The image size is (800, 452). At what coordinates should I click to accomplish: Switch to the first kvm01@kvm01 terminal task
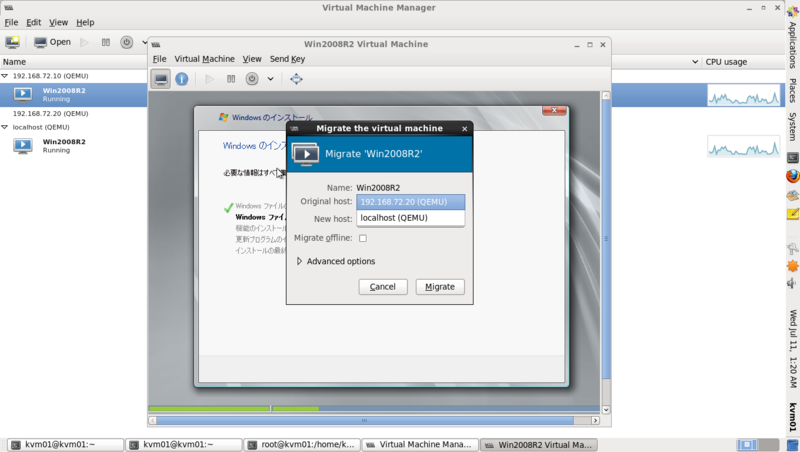pos(65,445)
